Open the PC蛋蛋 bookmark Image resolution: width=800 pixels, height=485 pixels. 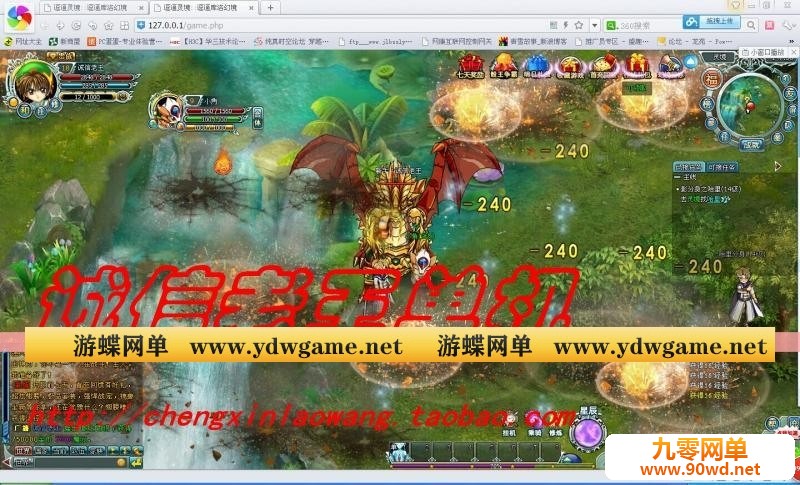[x=125, y=41]
